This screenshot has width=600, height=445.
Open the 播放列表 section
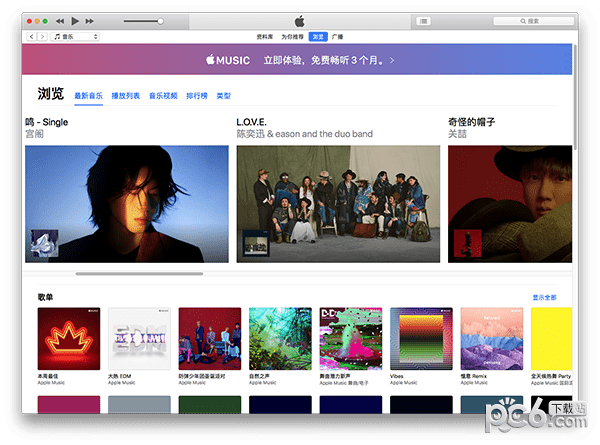[126, 96]
